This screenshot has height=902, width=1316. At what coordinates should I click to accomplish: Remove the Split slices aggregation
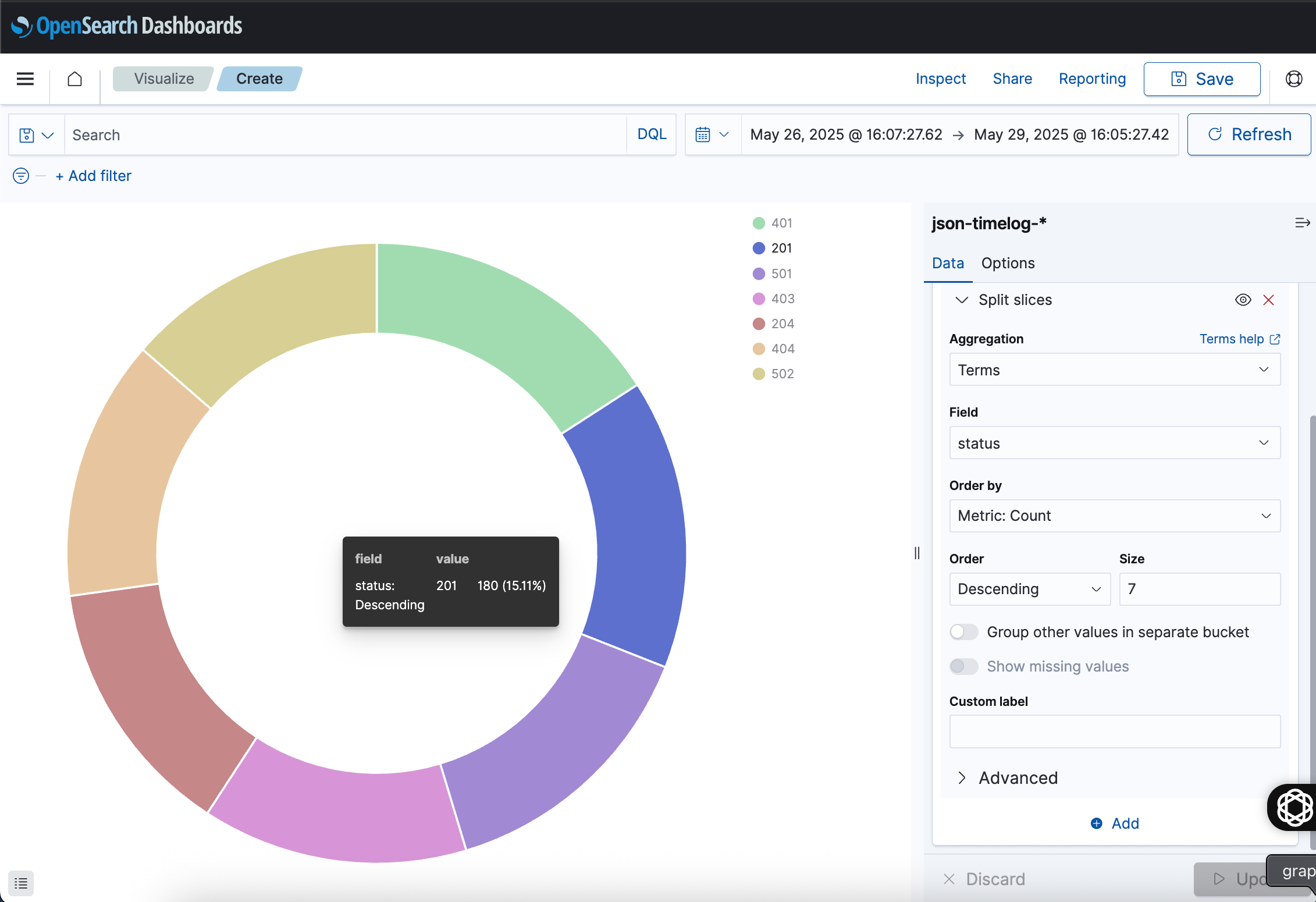click(1269, 300)
